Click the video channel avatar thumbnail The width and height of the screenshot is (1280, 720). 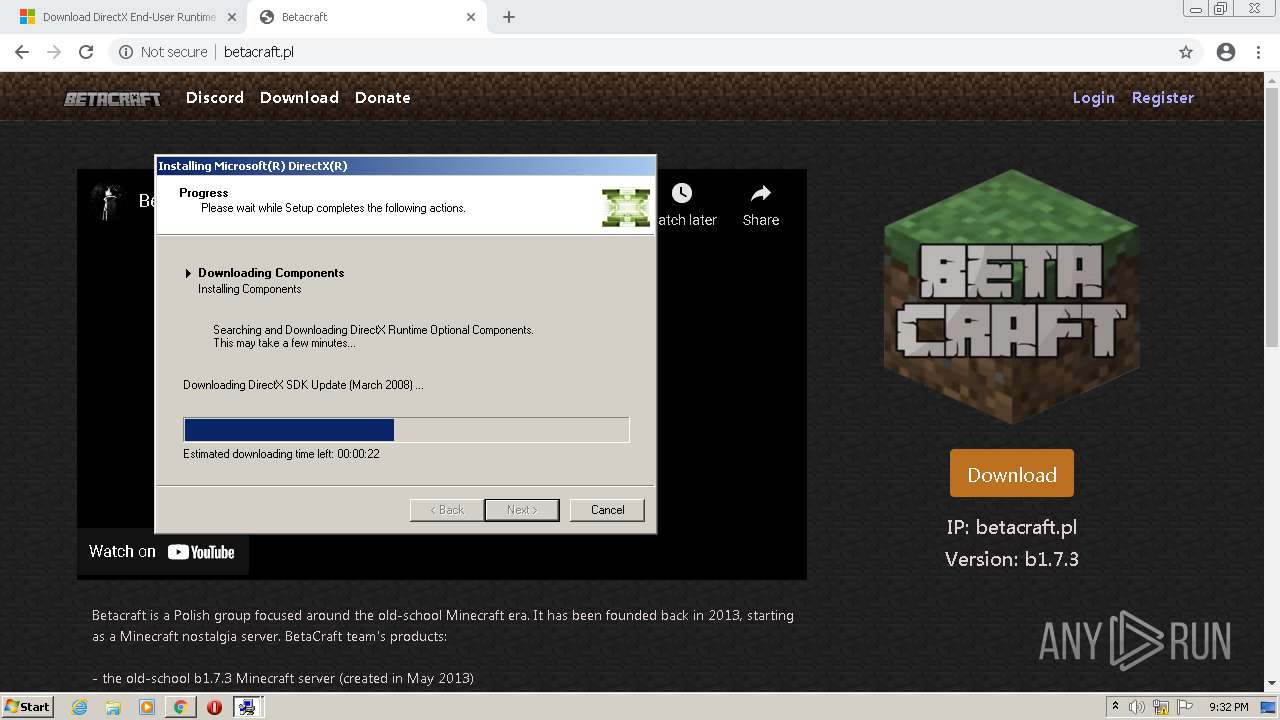(x=106, y=201)
